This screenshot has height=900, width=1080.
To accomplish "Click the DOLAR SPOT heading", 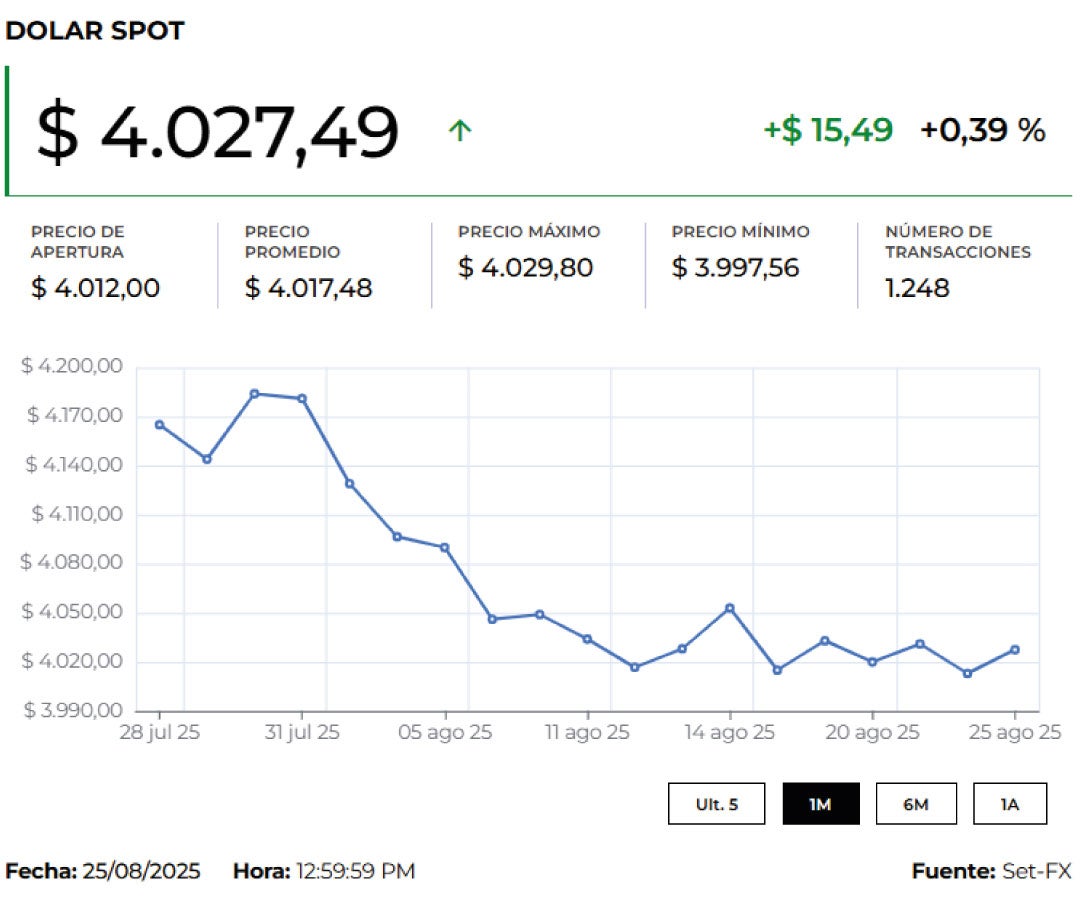I will pos(95,31).
